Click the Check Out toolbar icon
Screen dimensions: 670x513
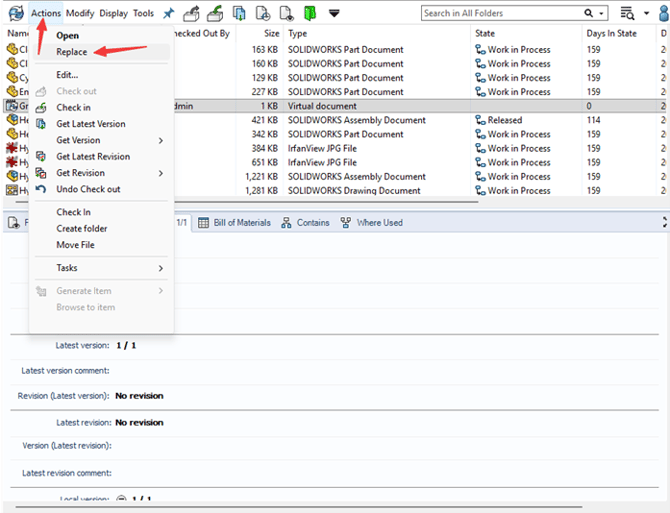tap(191, 13)
